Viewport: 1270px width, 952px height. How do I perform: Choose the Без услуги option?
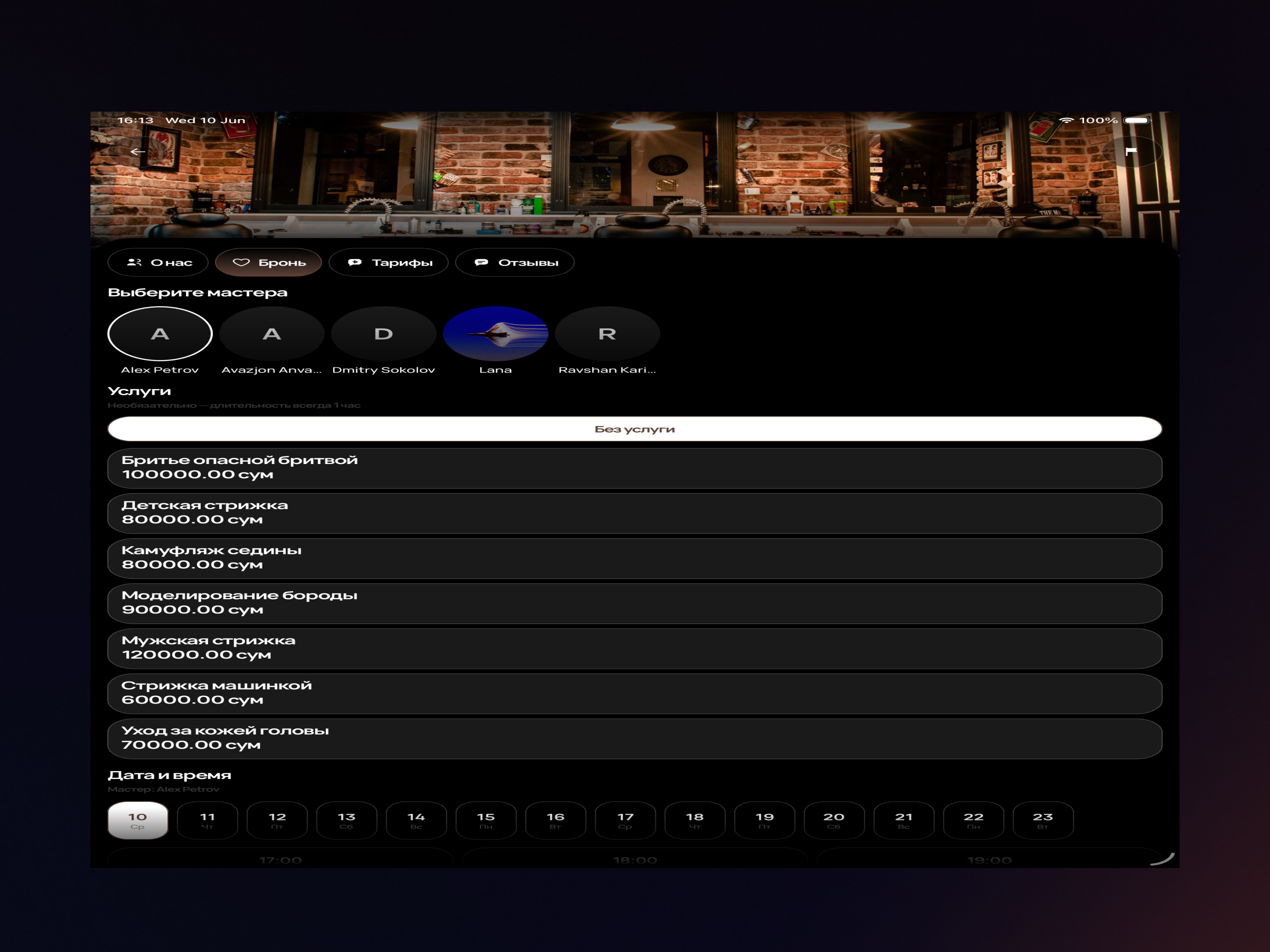(635, 429)
